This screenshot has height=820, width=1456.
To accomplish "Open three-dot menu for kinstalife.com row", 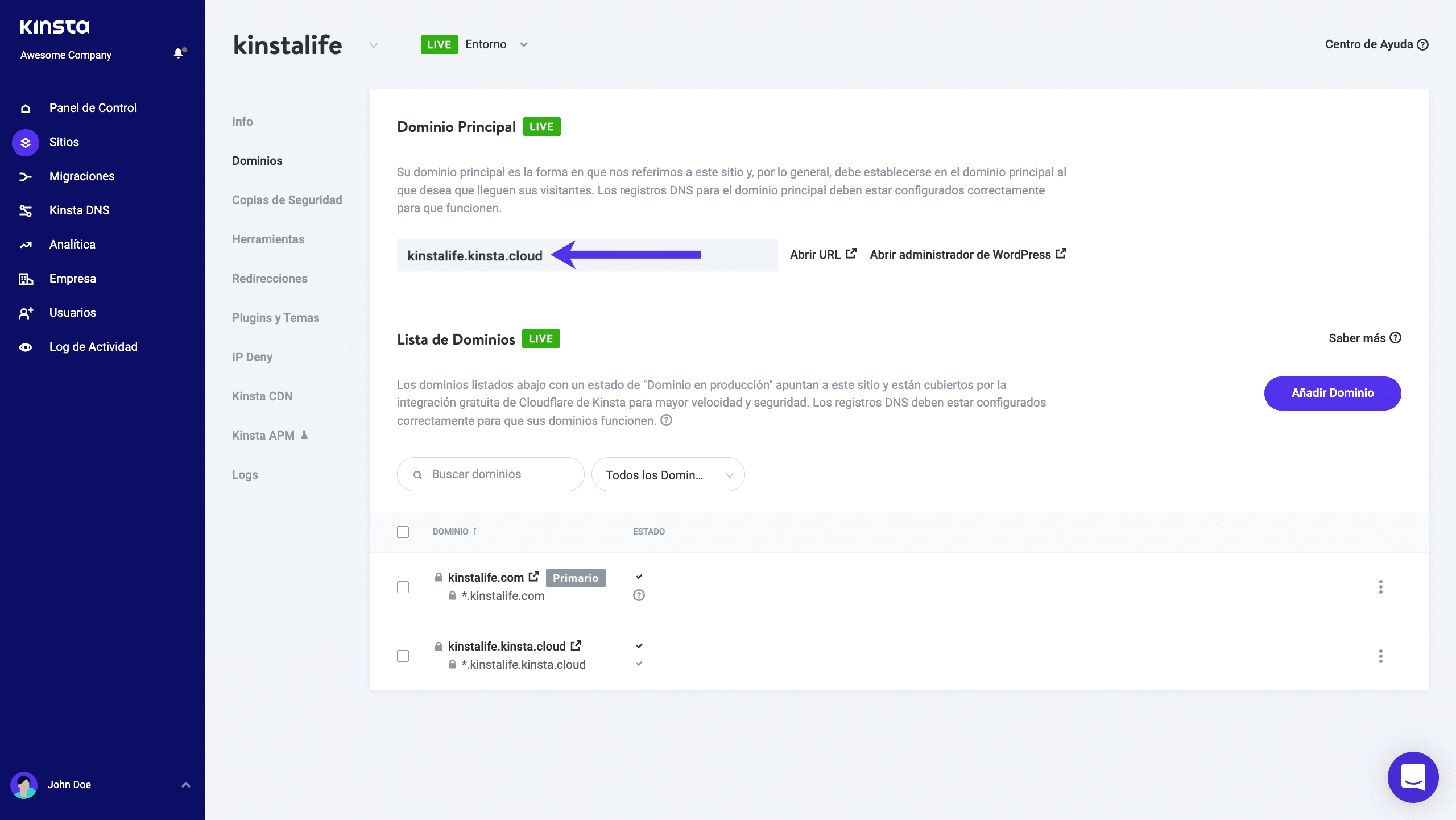I will click(x=1380, y=587).
